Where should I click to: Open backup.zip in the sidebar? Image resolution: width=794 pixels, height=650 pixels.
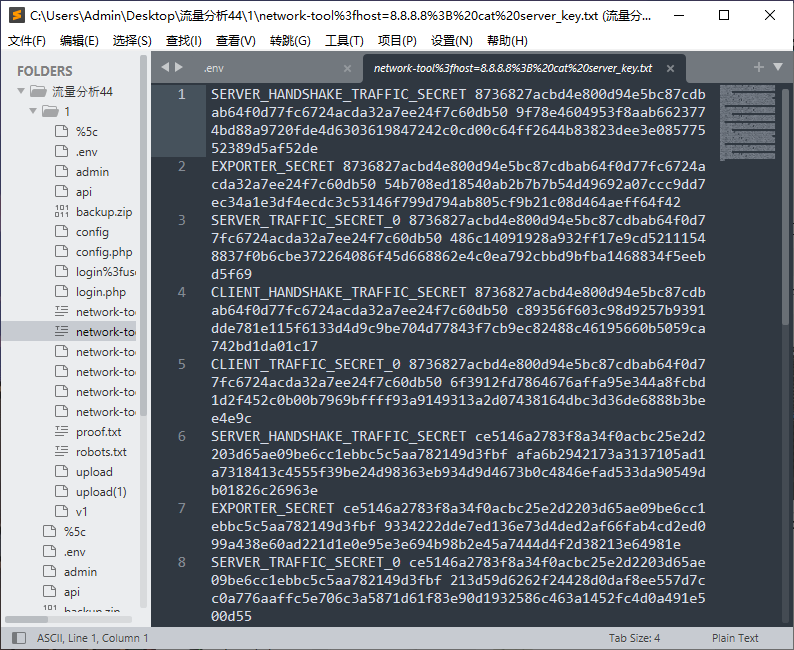(x=104, y=212)
